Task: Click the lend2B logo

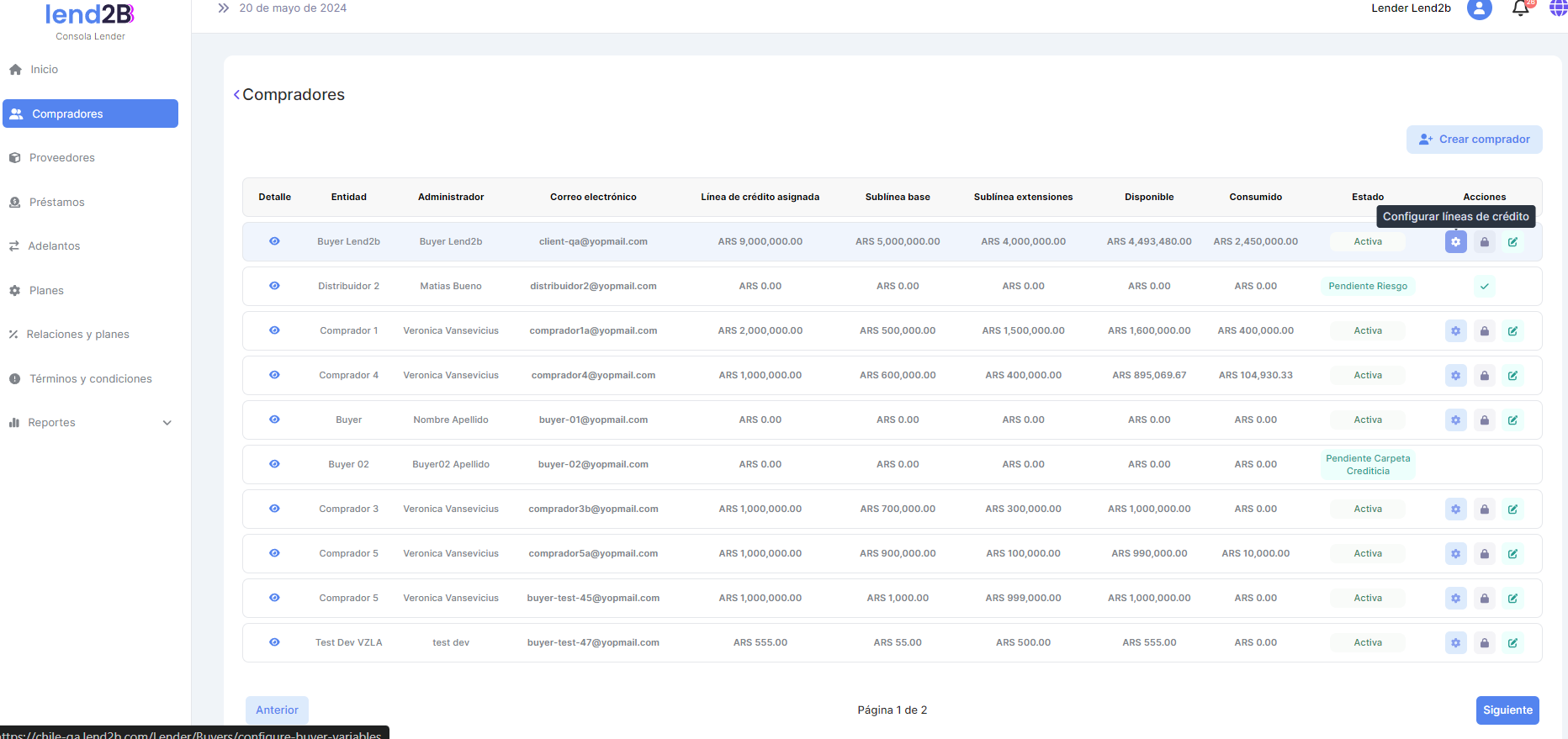Action: click(90, 15)
